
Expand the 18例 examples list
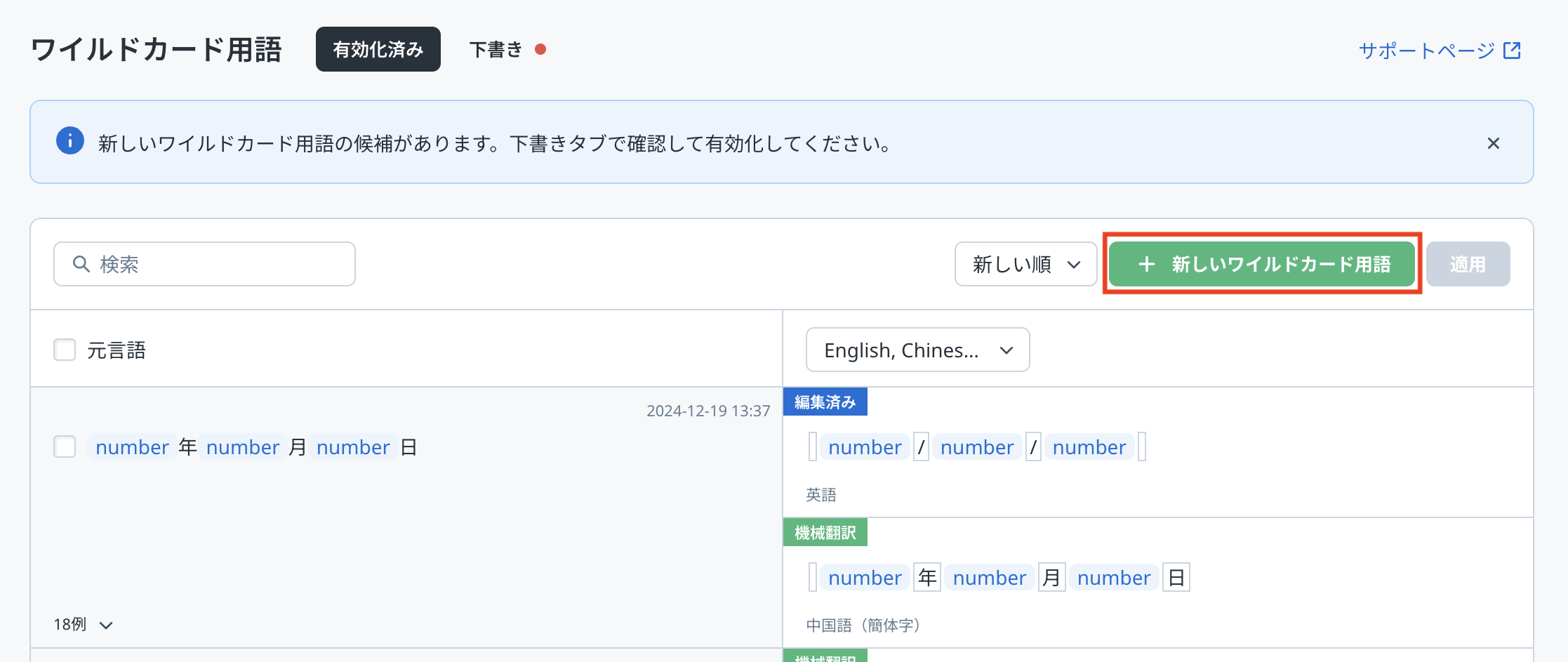[83, 624]
